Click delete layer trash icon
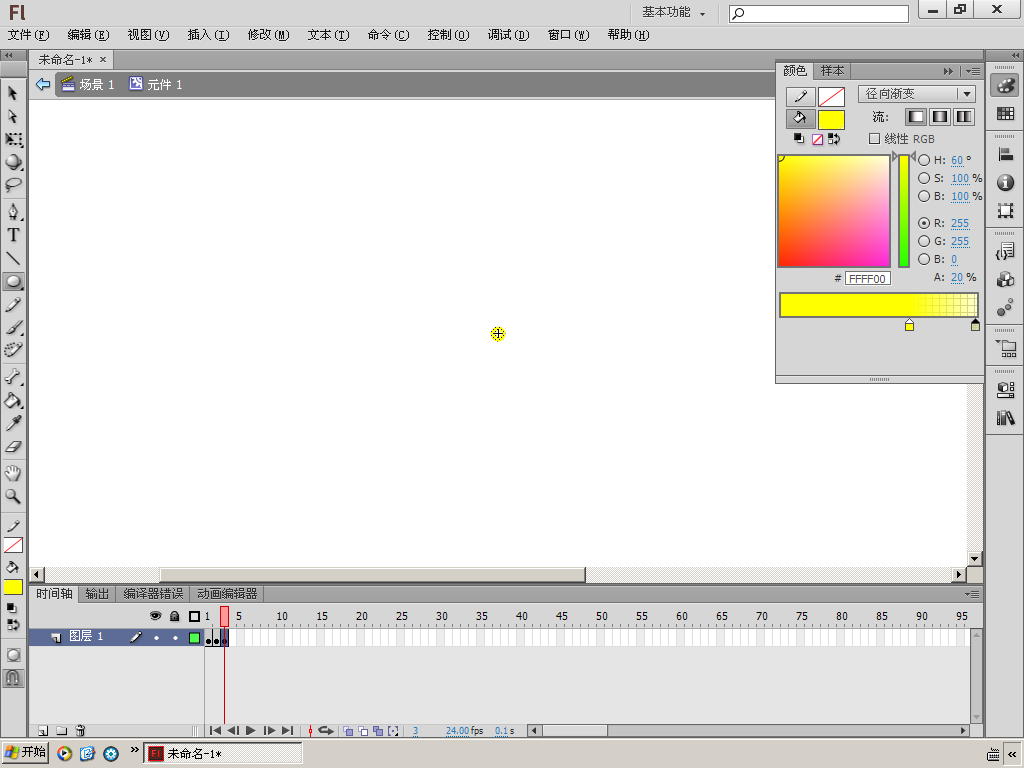The width and height of the screenshot is (1024, 768). tap(80, 730)
